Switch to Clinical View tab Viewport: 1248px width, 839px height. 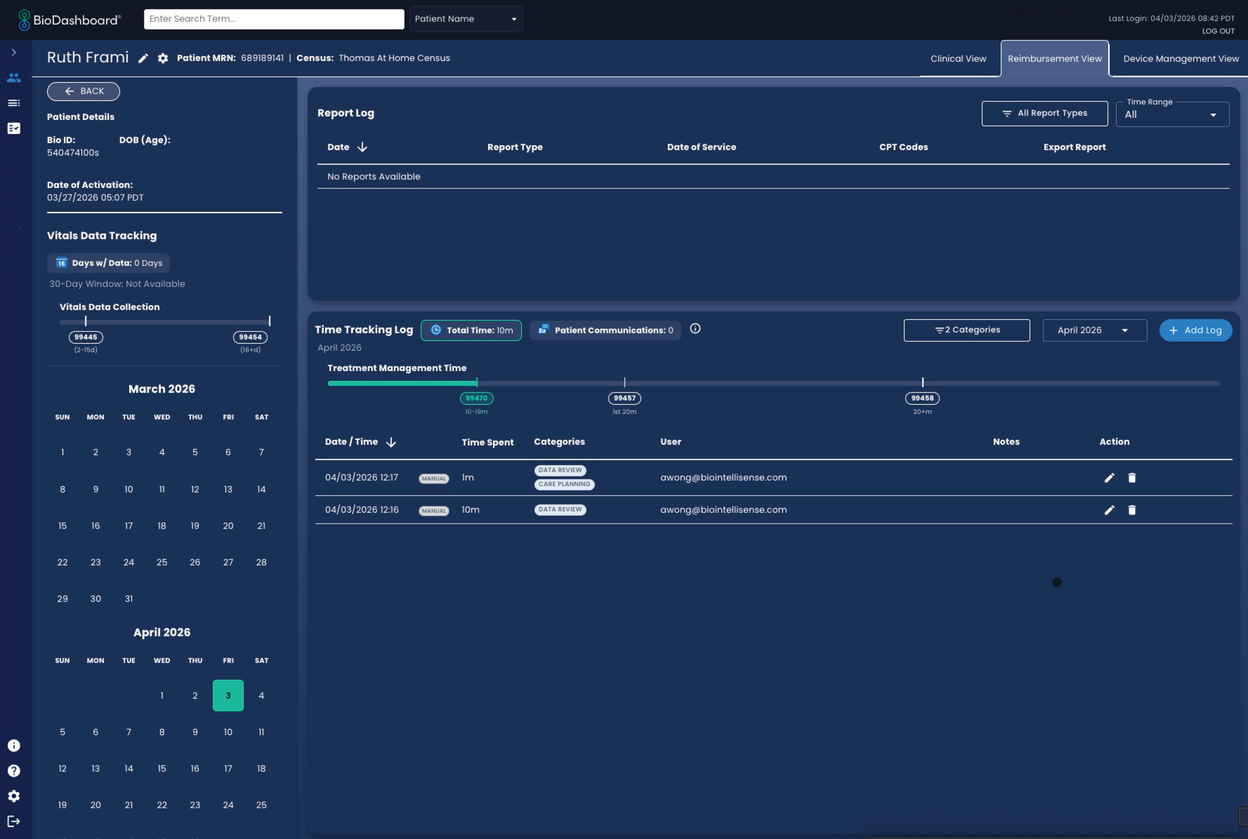click(958, 59)
